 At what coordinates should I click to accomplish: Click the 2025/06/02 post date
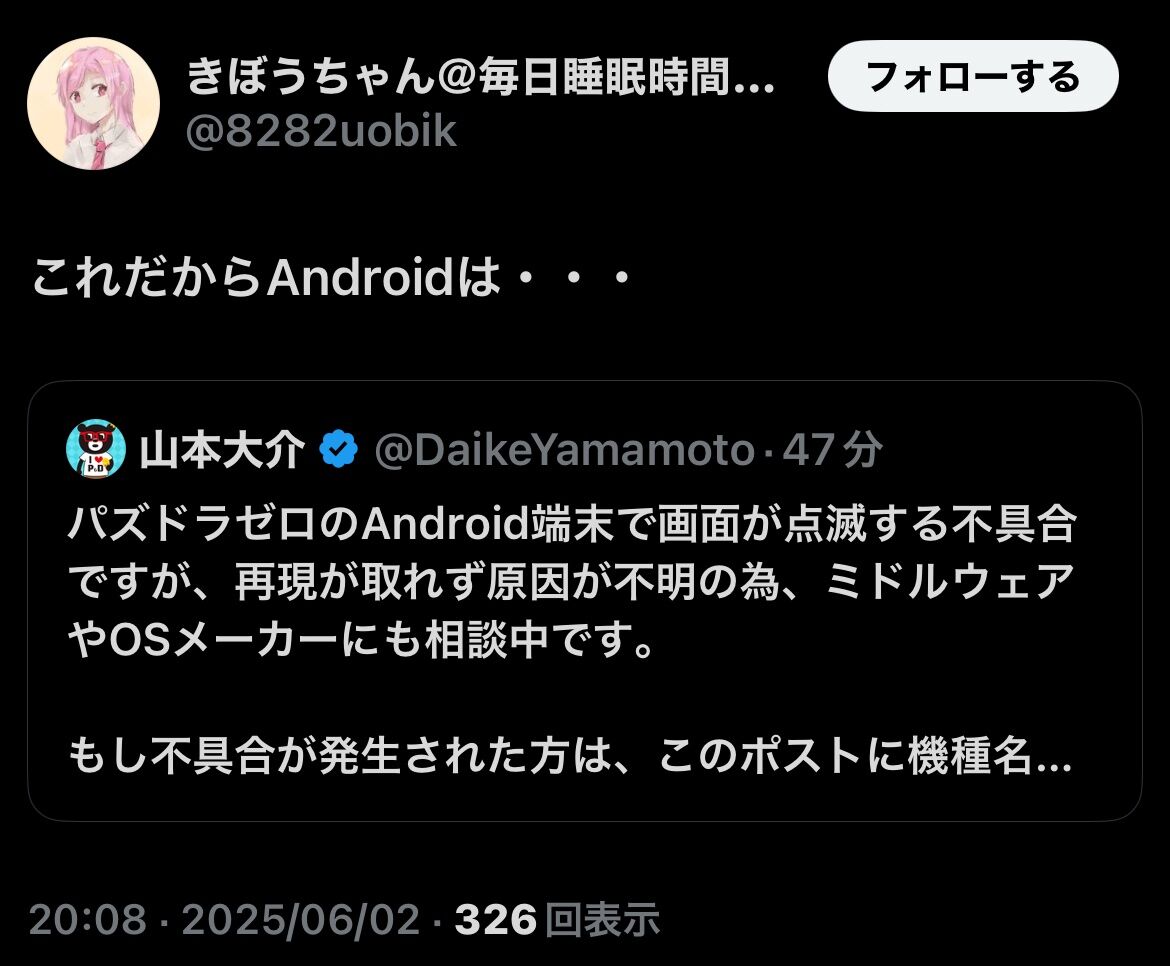click(x=301, y=919)
